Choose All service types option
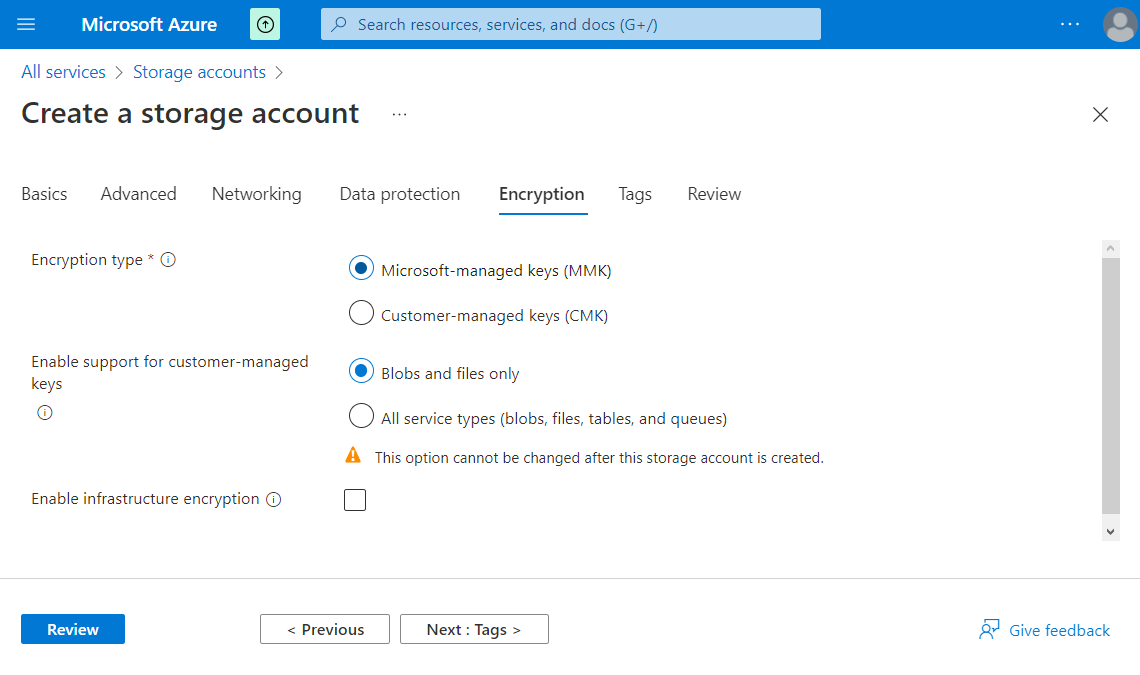The width and height of the screenshot is (1140, 675). 361,416
